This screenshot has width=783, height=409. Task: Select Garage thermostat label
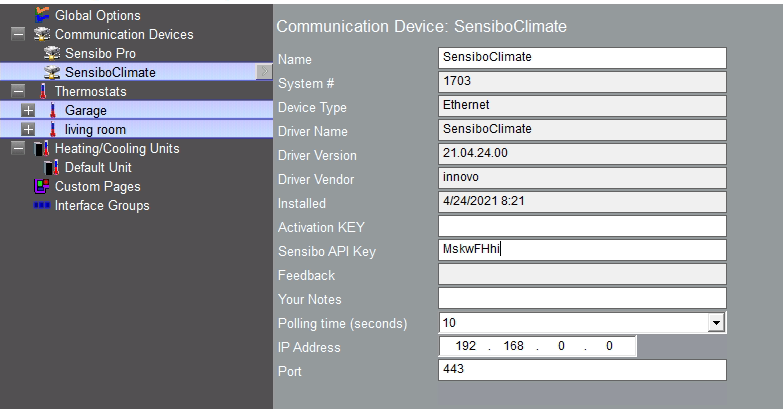pos(86,110)
